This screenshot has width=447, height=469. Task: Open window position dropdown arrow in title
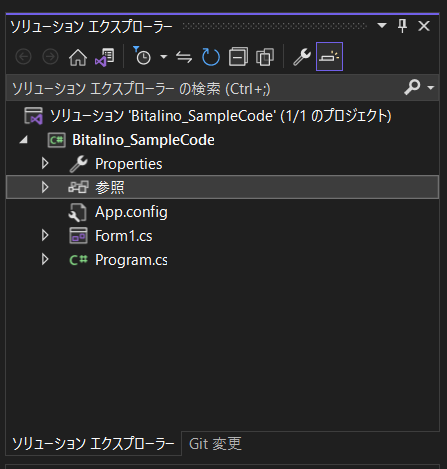point(382,25)
